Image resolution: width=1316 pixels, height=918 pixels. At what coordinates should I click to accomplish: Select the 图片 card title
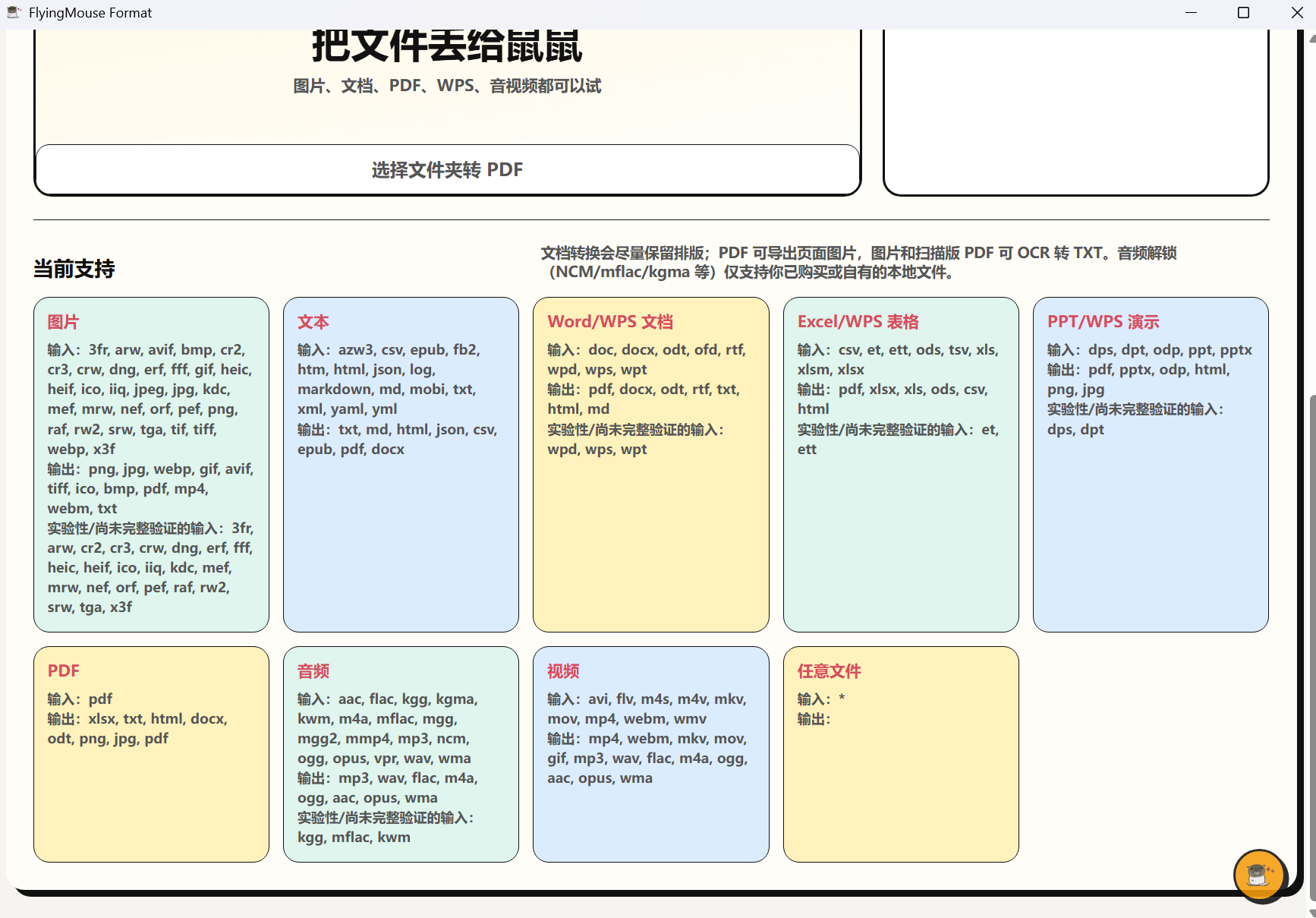[63, 321]
